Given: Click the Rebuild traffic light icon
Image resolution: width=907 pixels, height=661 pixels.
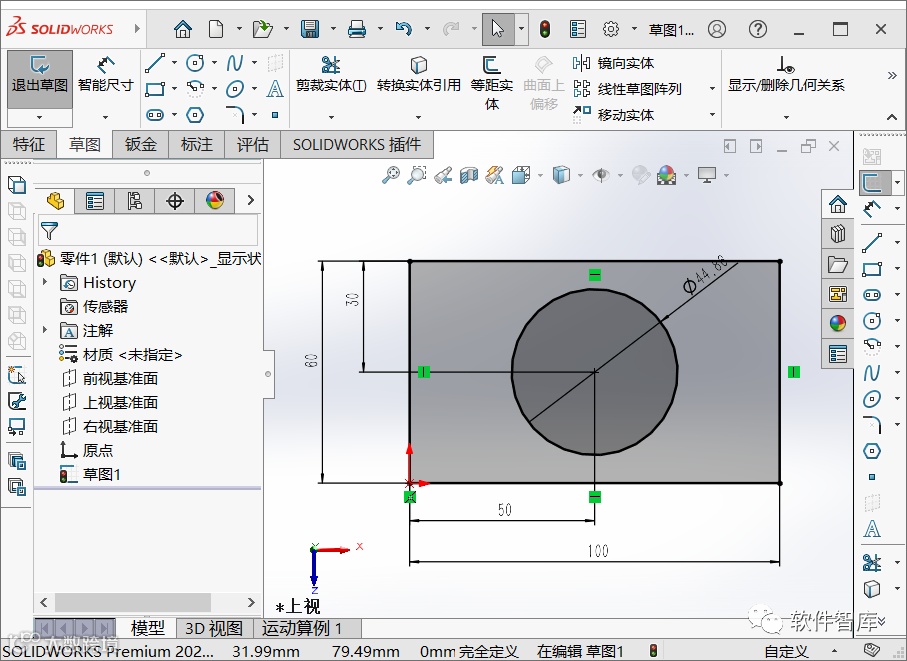Looking at the screenshot, I should (544, 28).
